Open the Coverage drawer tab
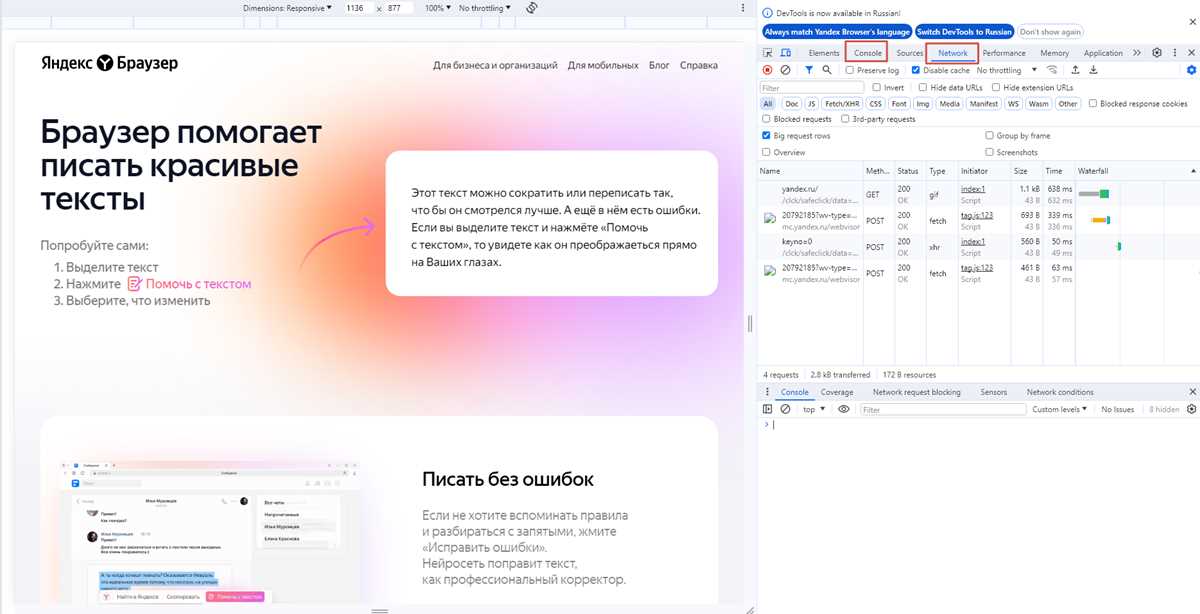The image size is (1200, 614). tap(837, 392)
